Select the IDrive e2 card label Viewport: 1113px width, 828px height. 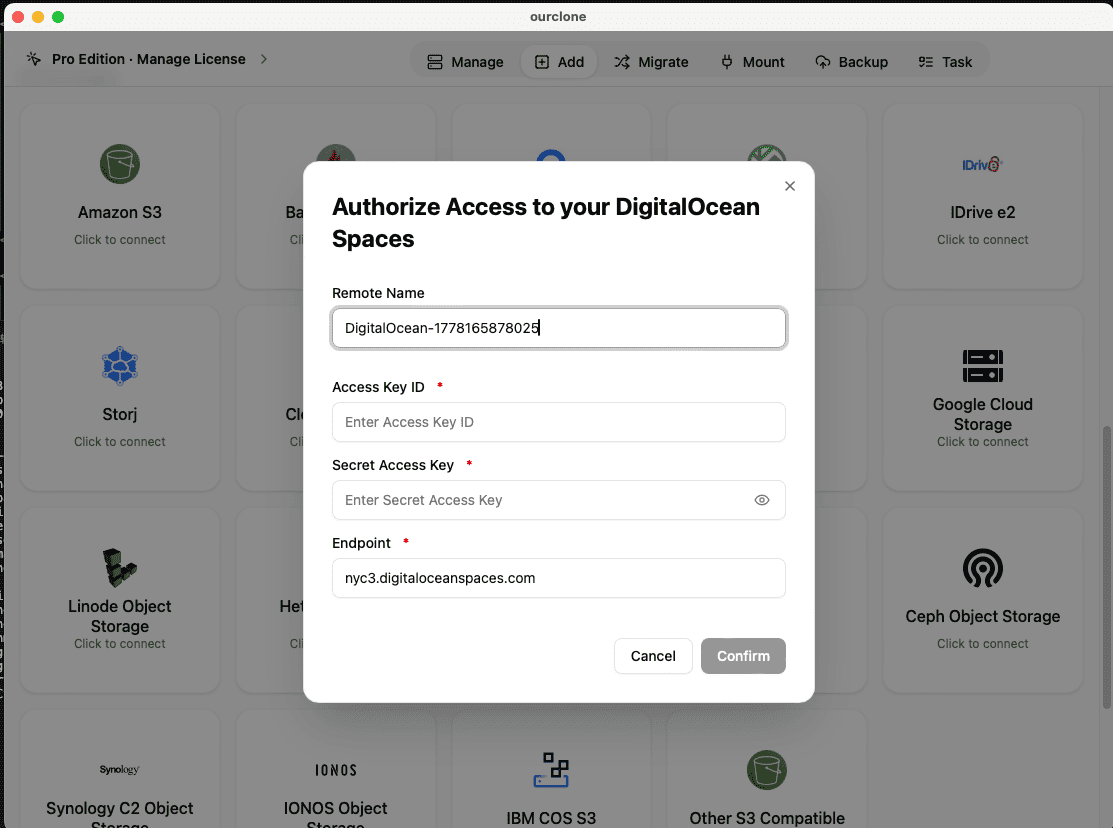point(982,212)
